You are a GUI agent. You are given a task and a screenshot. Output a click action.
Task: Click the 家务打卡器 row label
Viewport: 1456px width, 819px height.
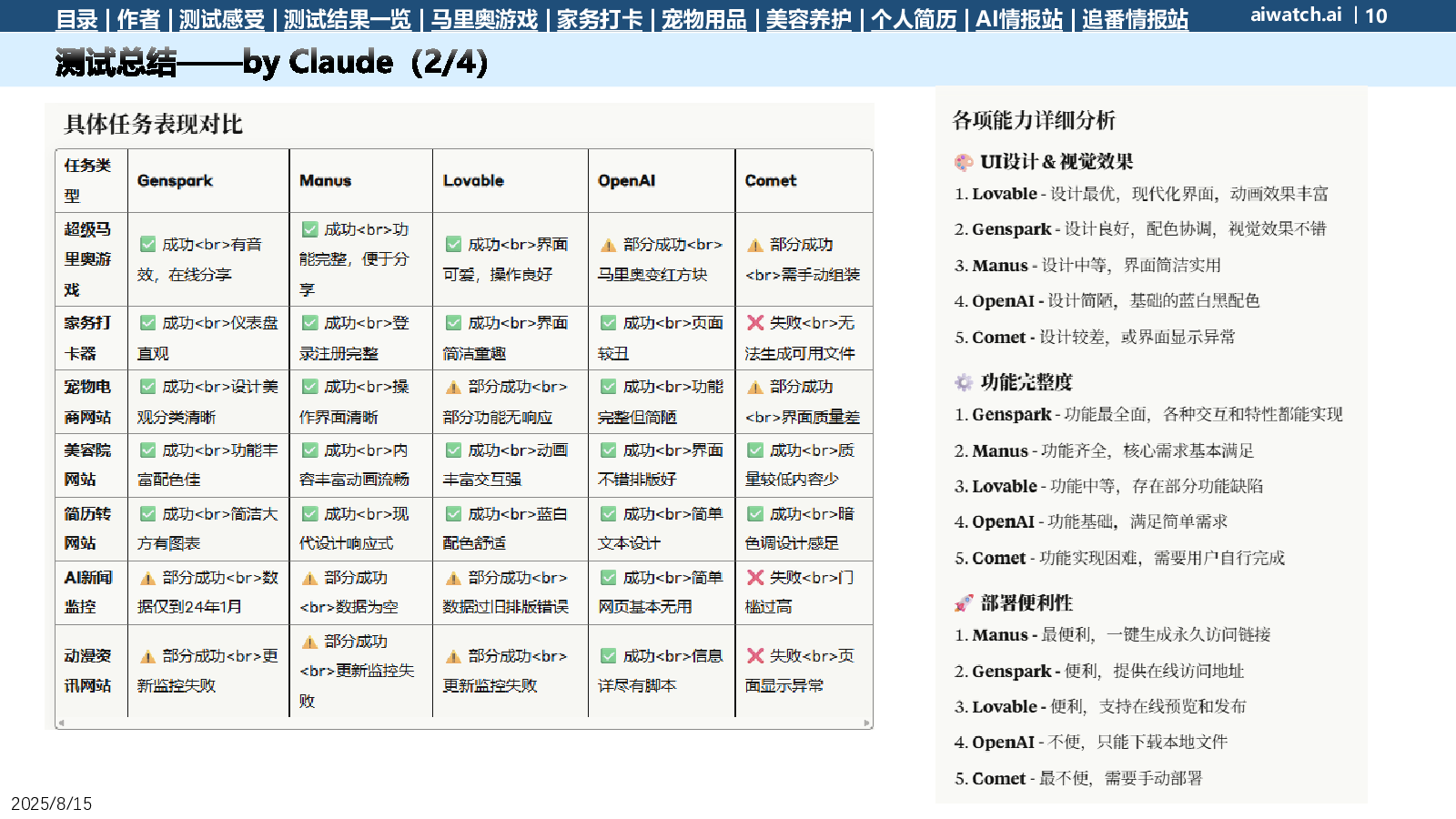tap(87, 338)
